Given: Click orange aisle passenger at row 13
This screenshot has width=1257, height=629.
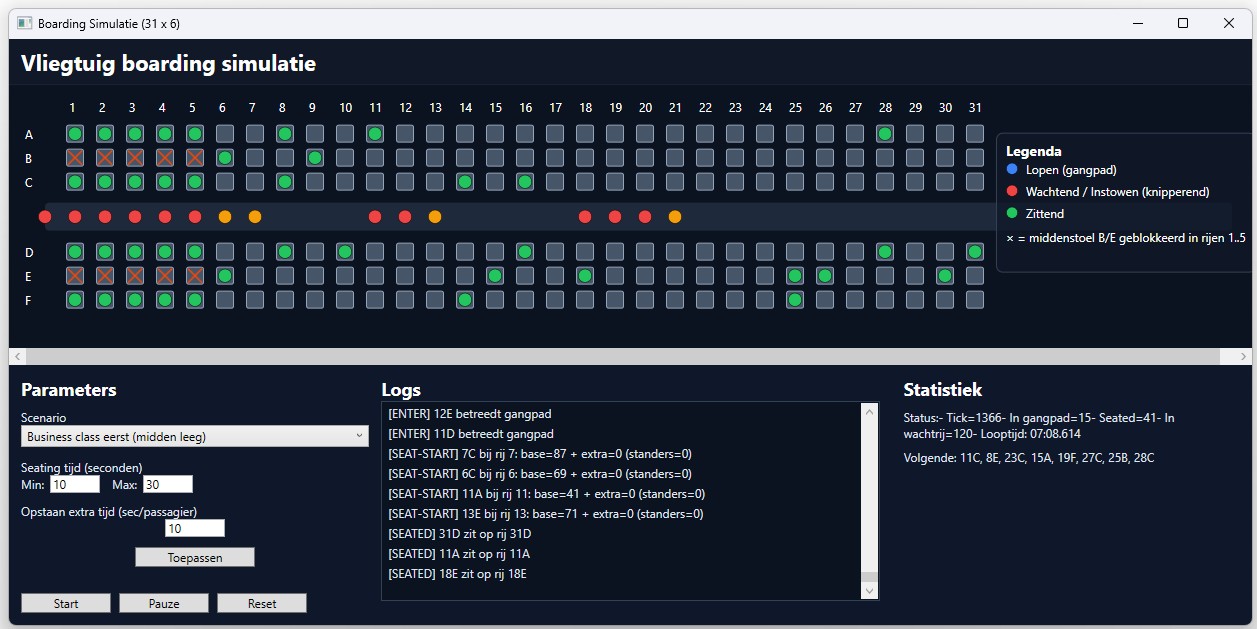Looking at the screenshot, I should pyautogui.click(x=435, y=217).
